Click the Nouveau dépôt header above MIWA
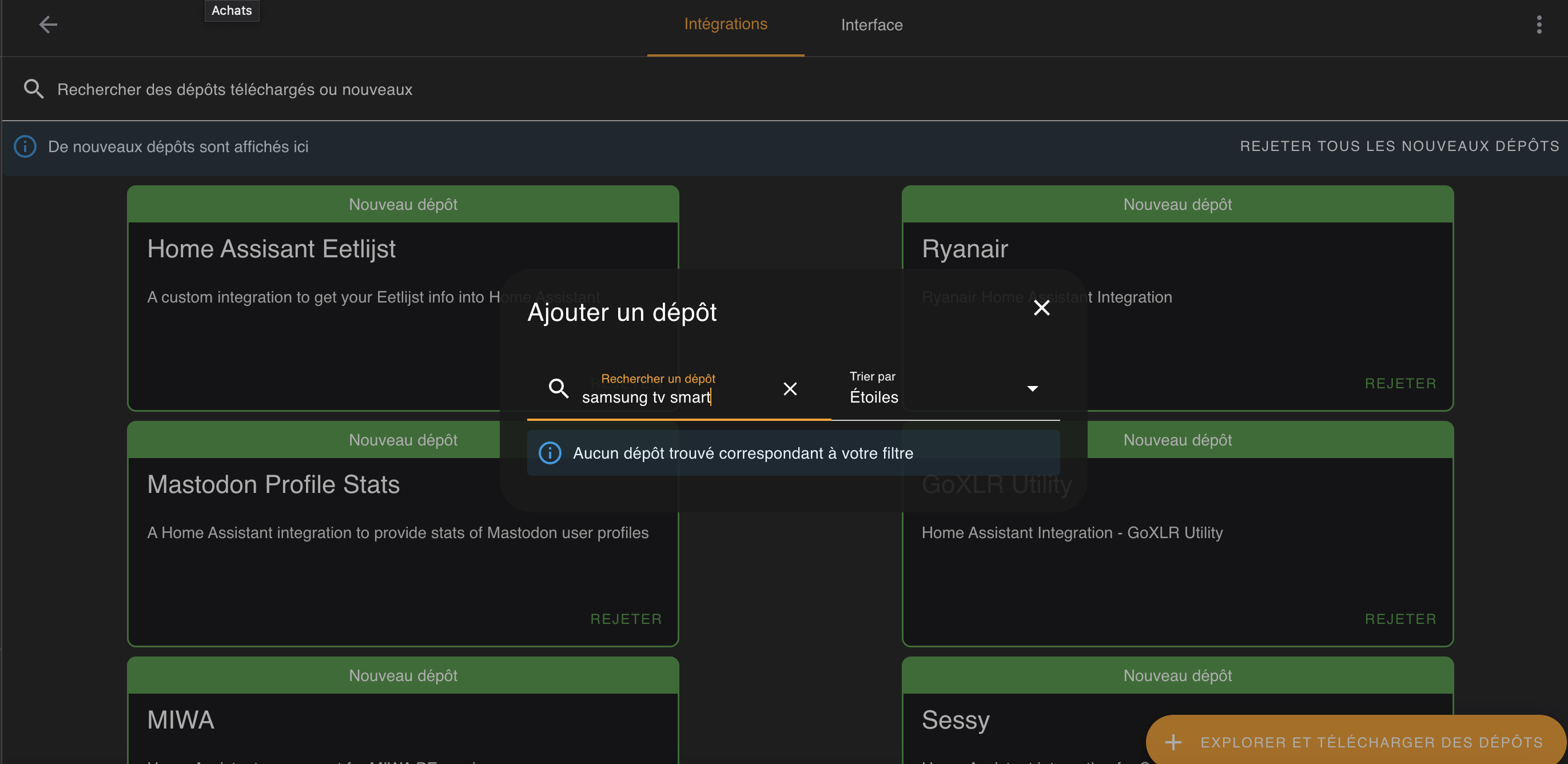 (403, 675)
